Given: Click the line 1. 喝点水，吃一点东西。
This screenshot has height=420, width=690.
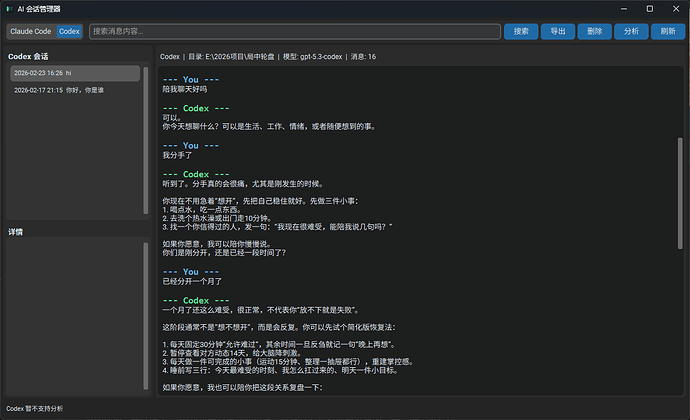Looking at the screenshot, I should [x=202, y=210].
